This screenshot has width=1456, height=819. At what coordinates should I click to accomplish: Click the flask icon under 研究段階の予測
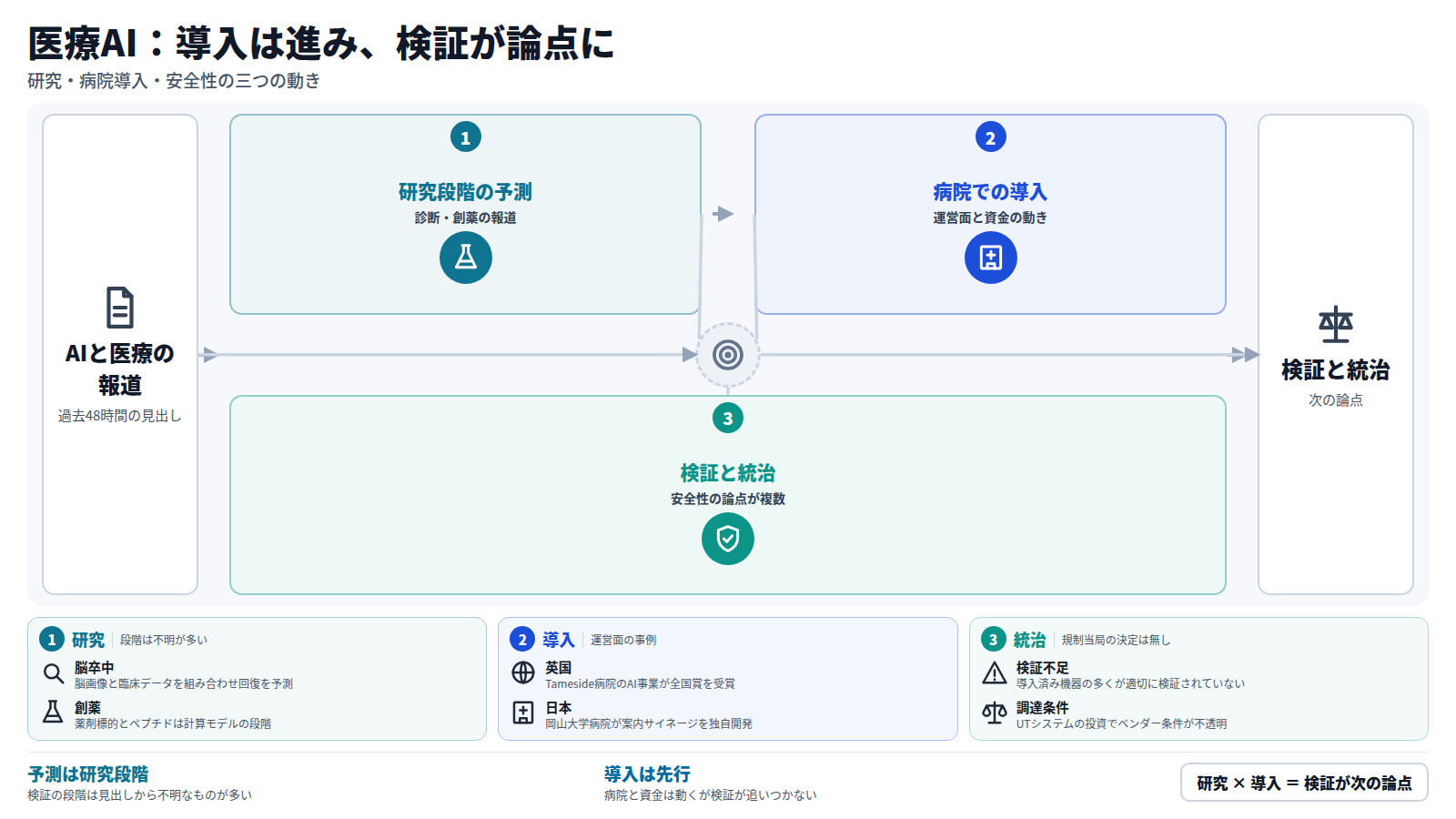click(466, 258)
